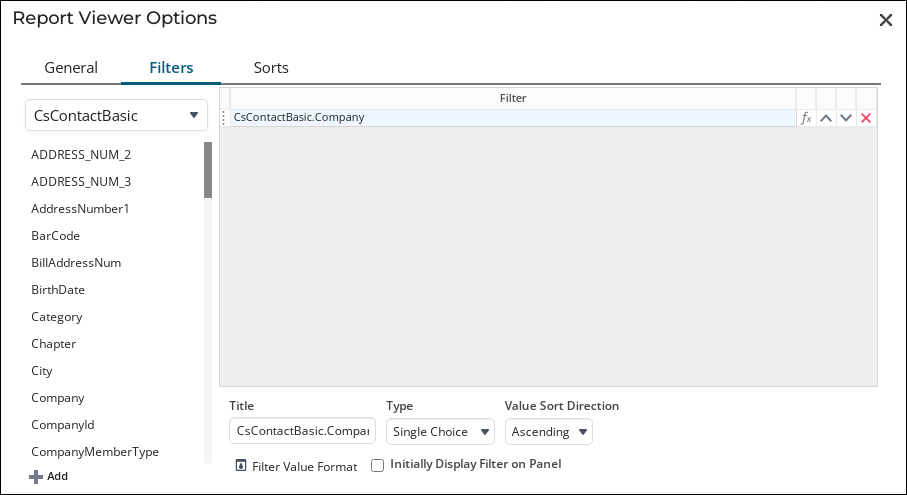907x495 pixels.
Task: Select Category in the field list
Action: click(x=57, y=317)
